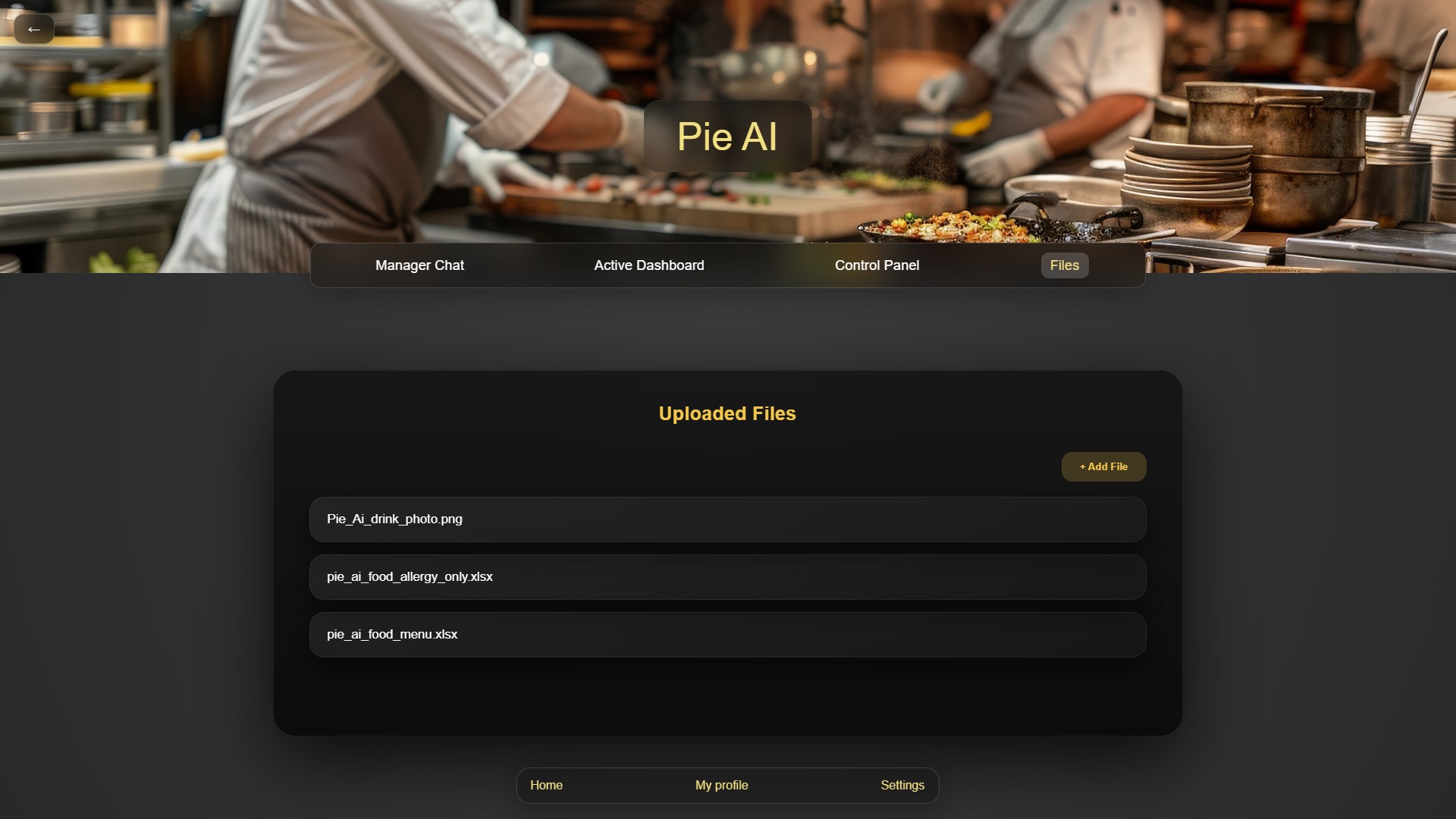
Task: Click the Pie AI logo badge
Action: pyautogui.click(x=727, y=136)
